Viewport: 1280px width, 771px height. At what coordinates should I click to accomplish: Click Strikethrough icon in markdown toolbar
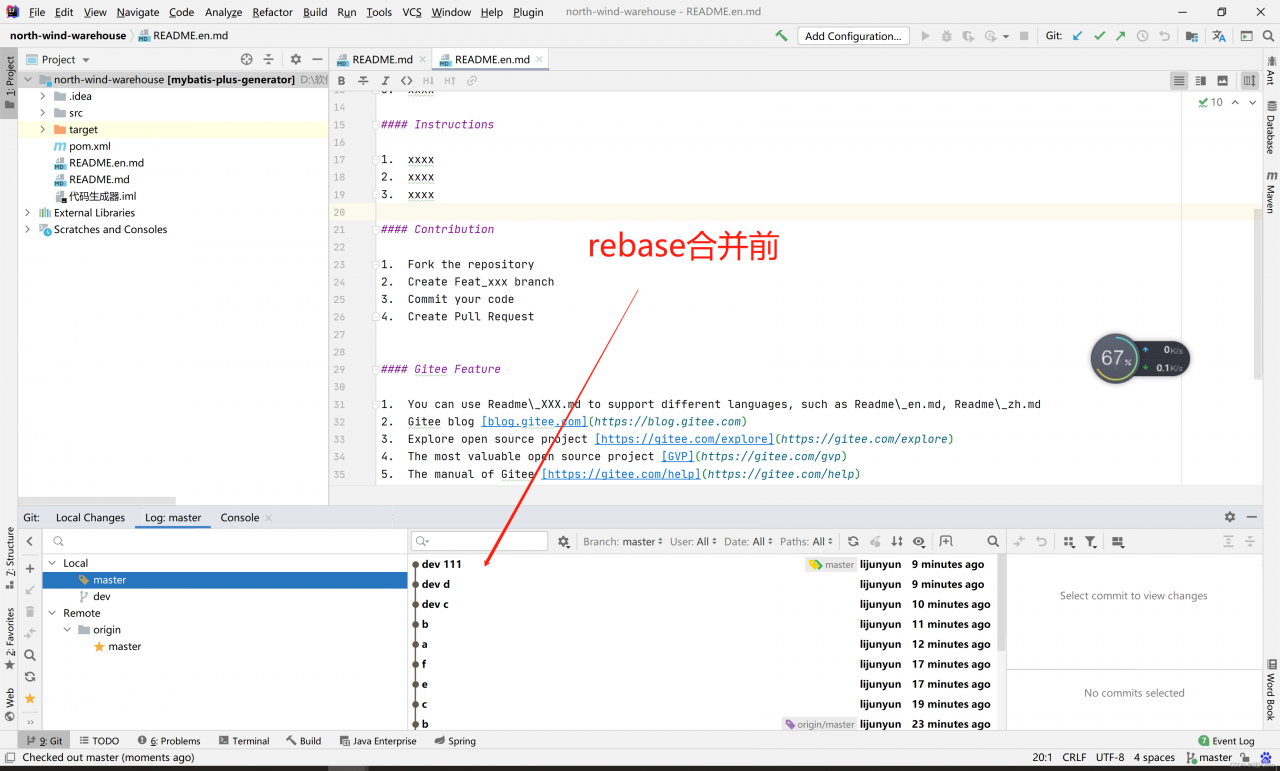(363, 81)
